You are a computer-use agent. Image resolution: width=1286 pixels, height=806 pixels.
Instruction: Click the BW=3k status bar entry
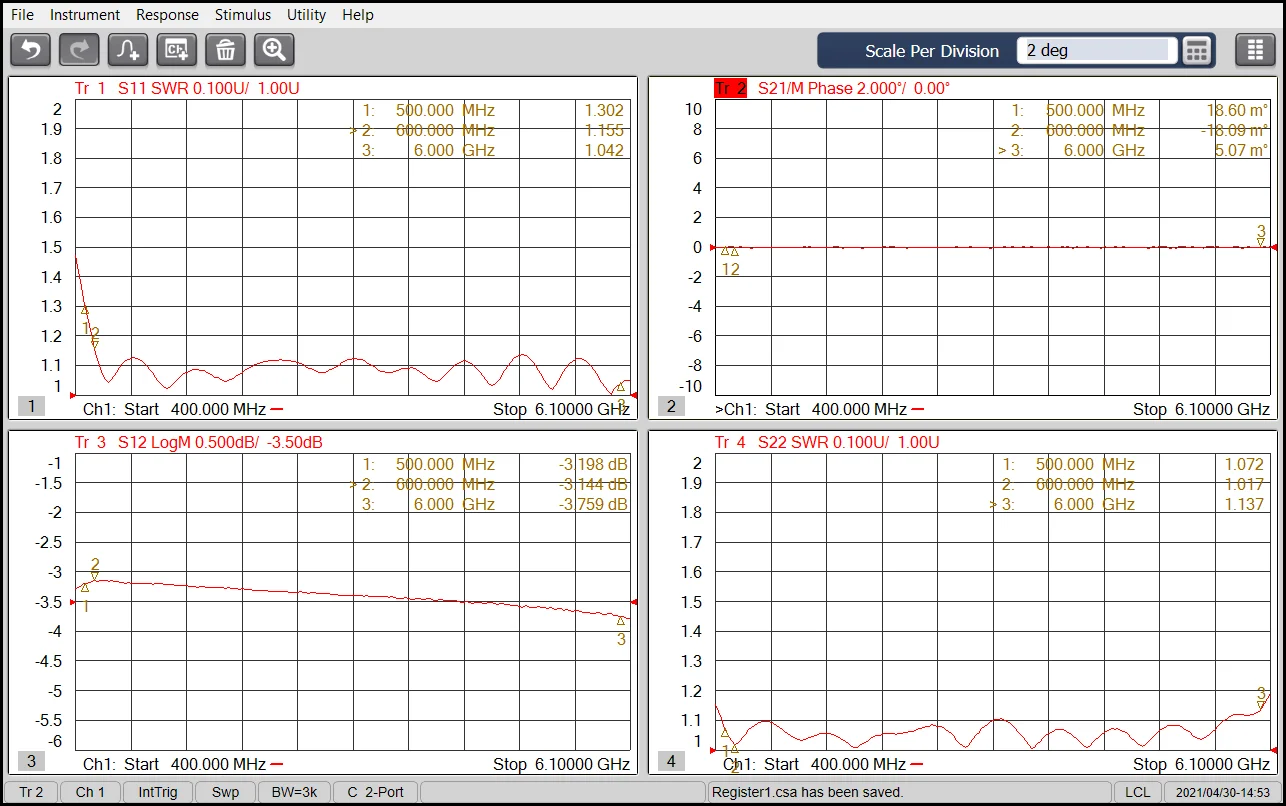(x=293, y=791)
